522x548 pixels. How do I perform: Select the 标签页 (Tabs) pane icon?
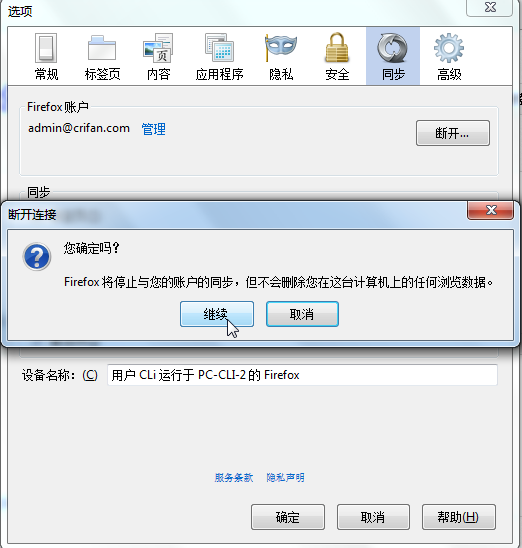pos(102,57)
